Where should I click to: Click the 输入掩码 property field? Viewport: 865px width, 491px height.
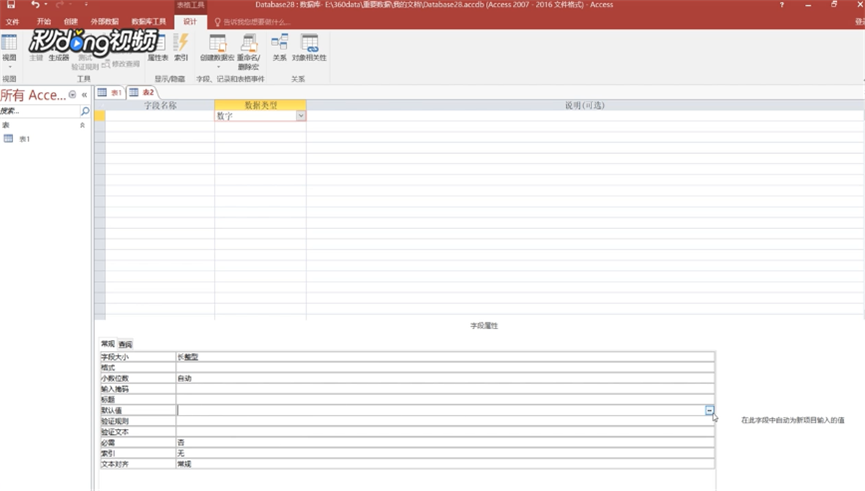(445, 389)
